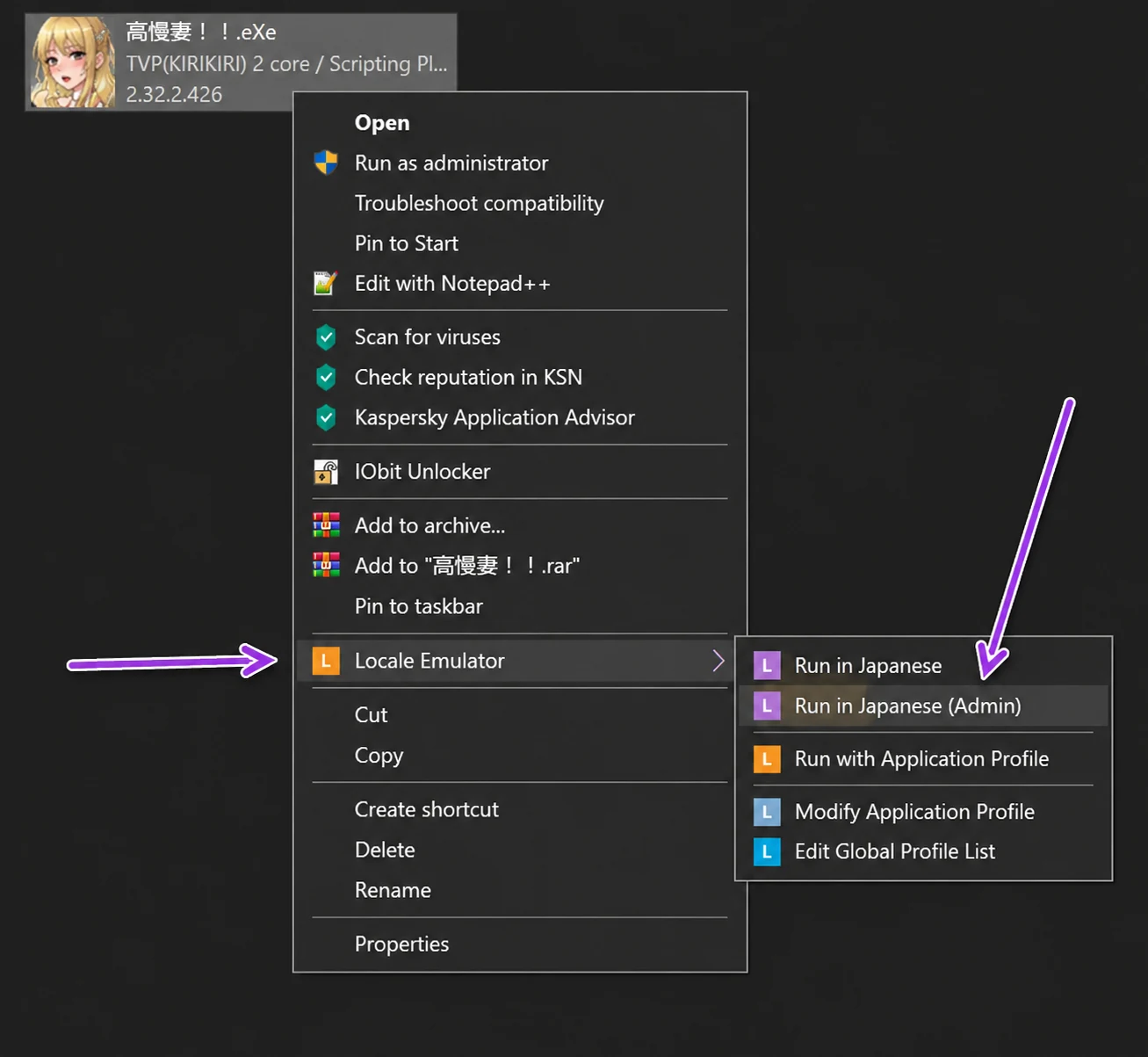The height and width of the screenshot is (1057, 1148).
Task: Choose Troubleshoot compatibility
Action: 520,203
